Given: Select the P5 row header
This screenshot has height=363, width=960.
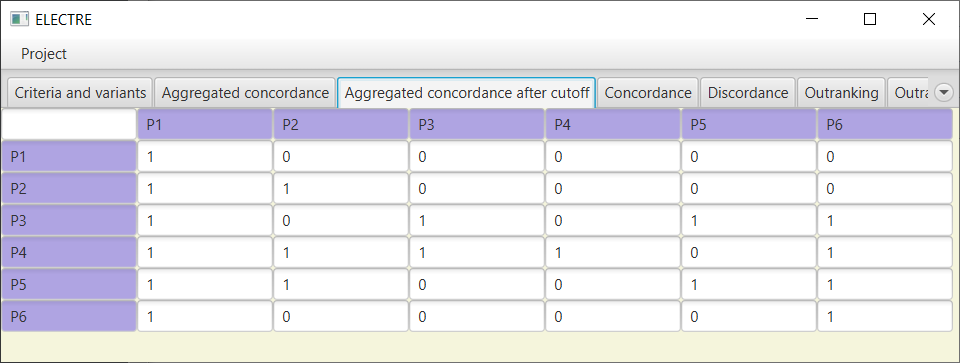Looking at the screenshot, I should [x=69, y=285].
